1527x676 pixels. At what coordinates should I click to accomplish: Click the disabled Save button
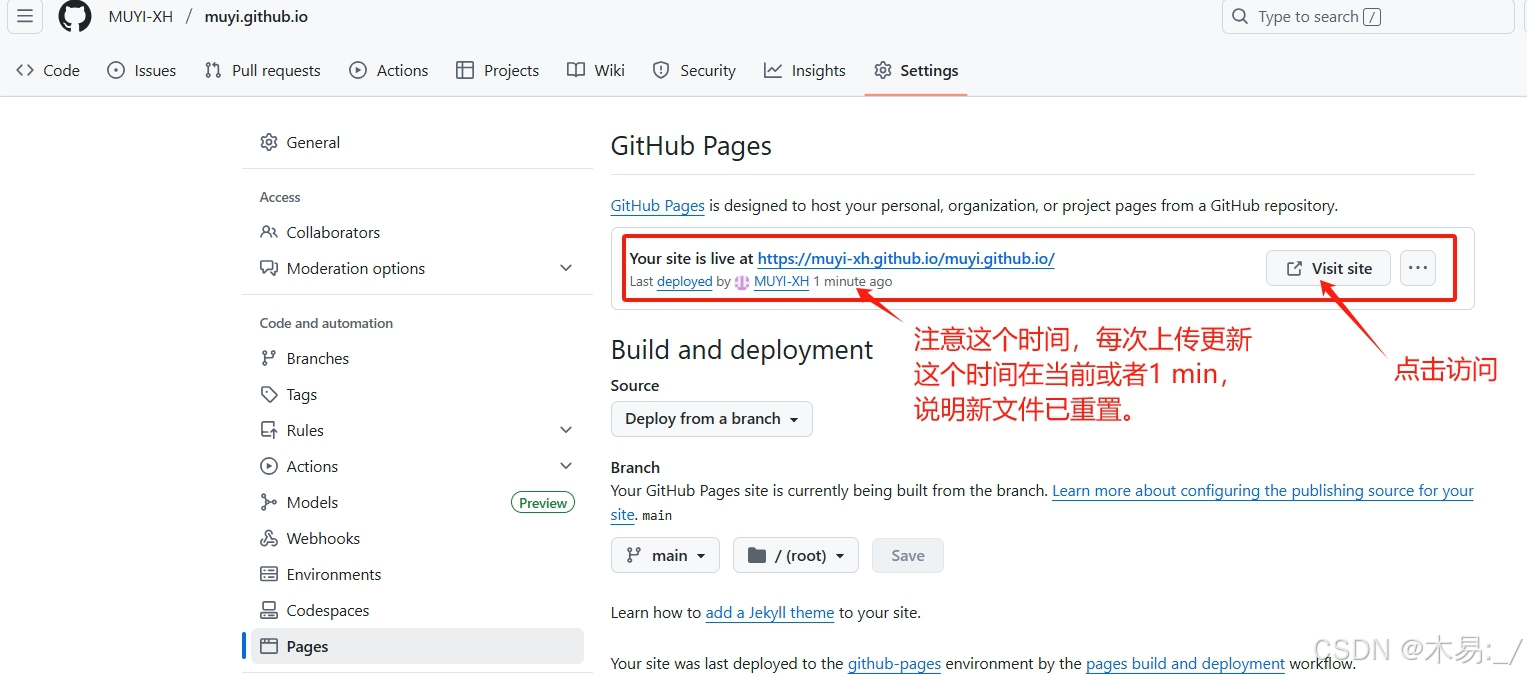tap(908, 556)
